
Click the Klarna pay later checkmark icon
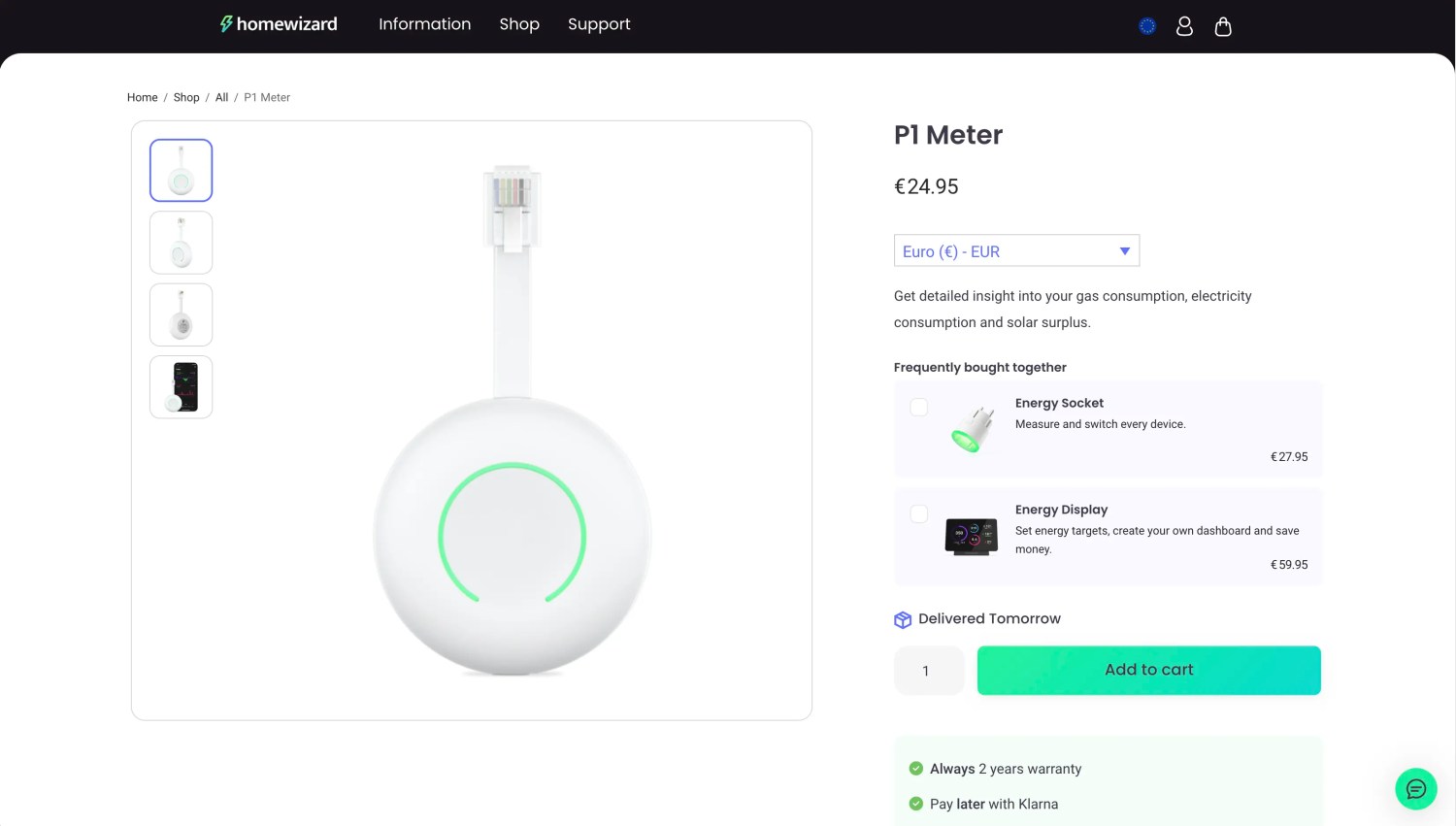[x=914, y=804]
